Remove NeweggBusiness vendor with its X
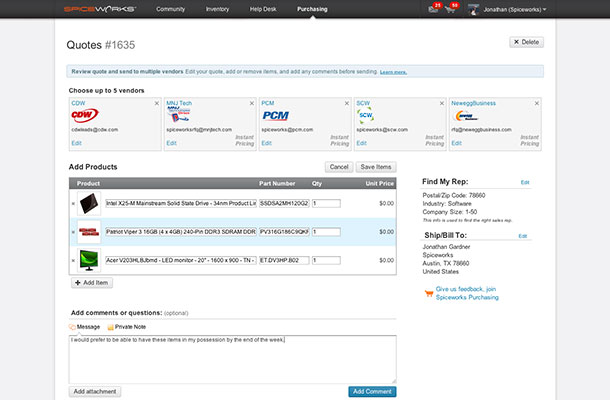Viewport: 610px width, 400px height. (536, 103)
